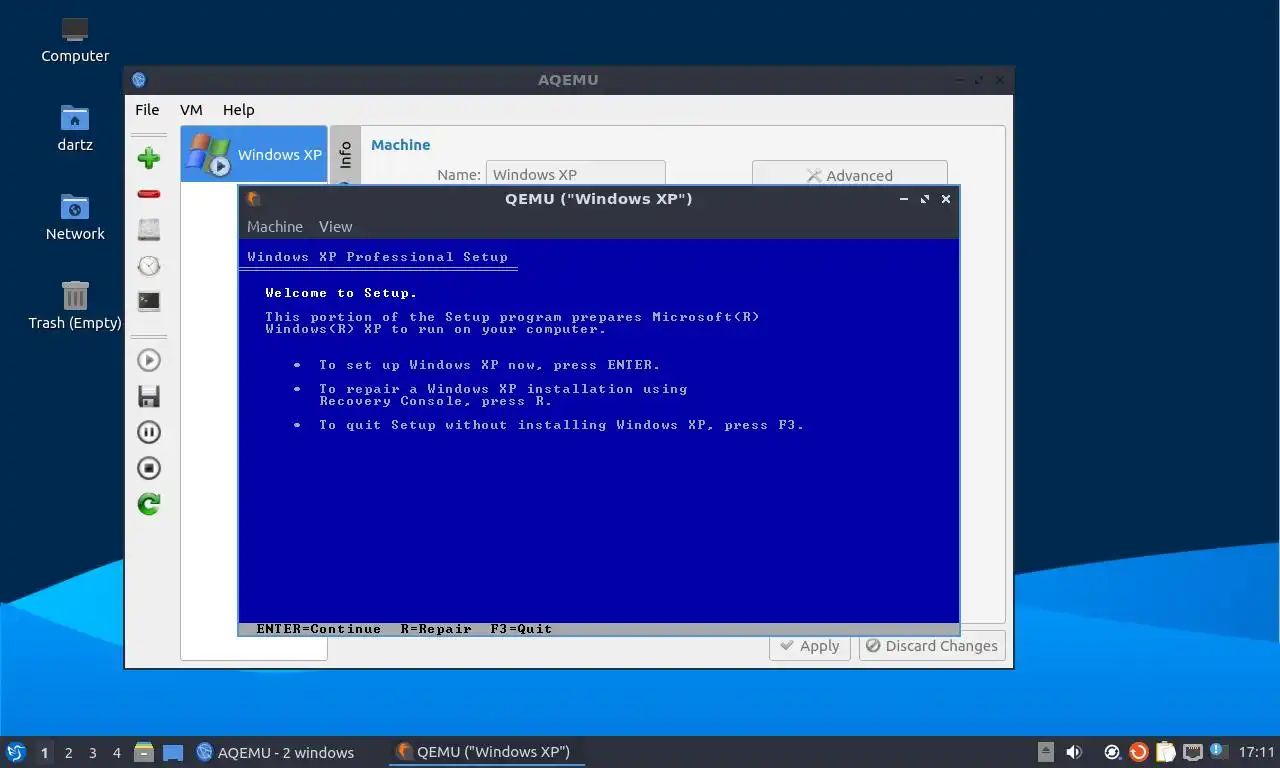Click Discard Changes button
The image size is (1280, 768).
coord(932,646)
